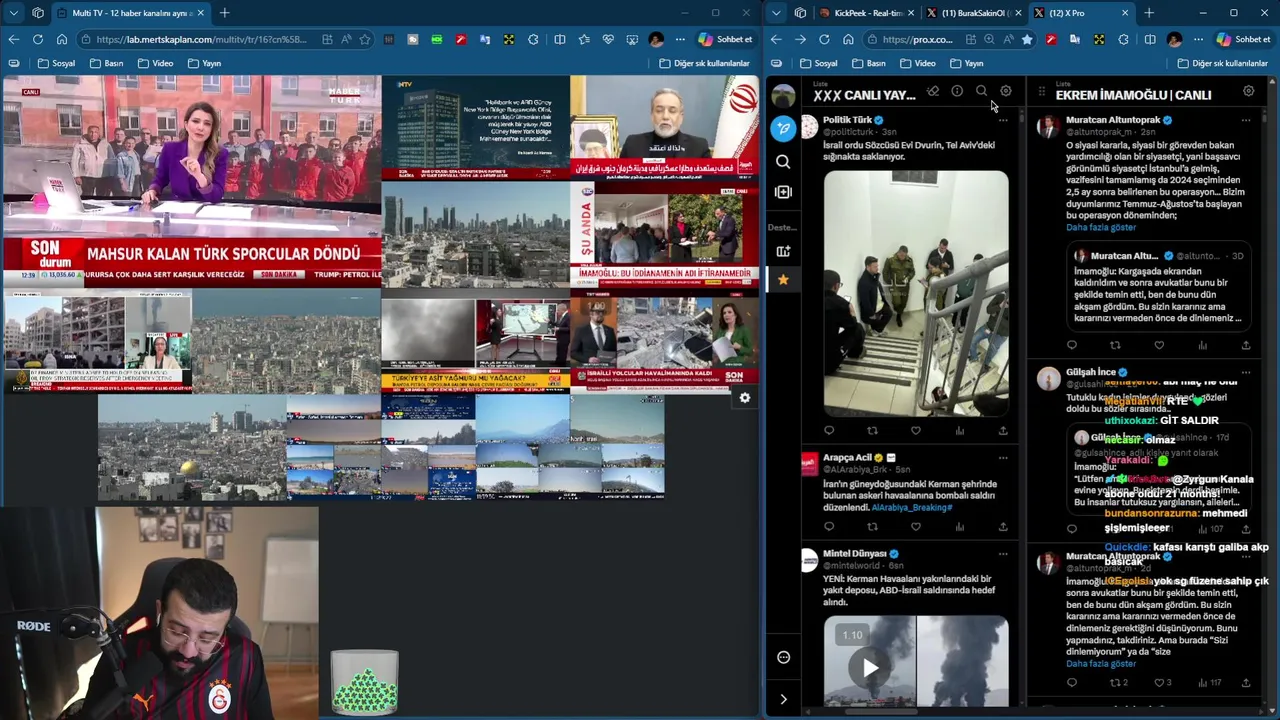Open tab actions dropdown in X Pro window
The image size is (1280, 720).
776,13
